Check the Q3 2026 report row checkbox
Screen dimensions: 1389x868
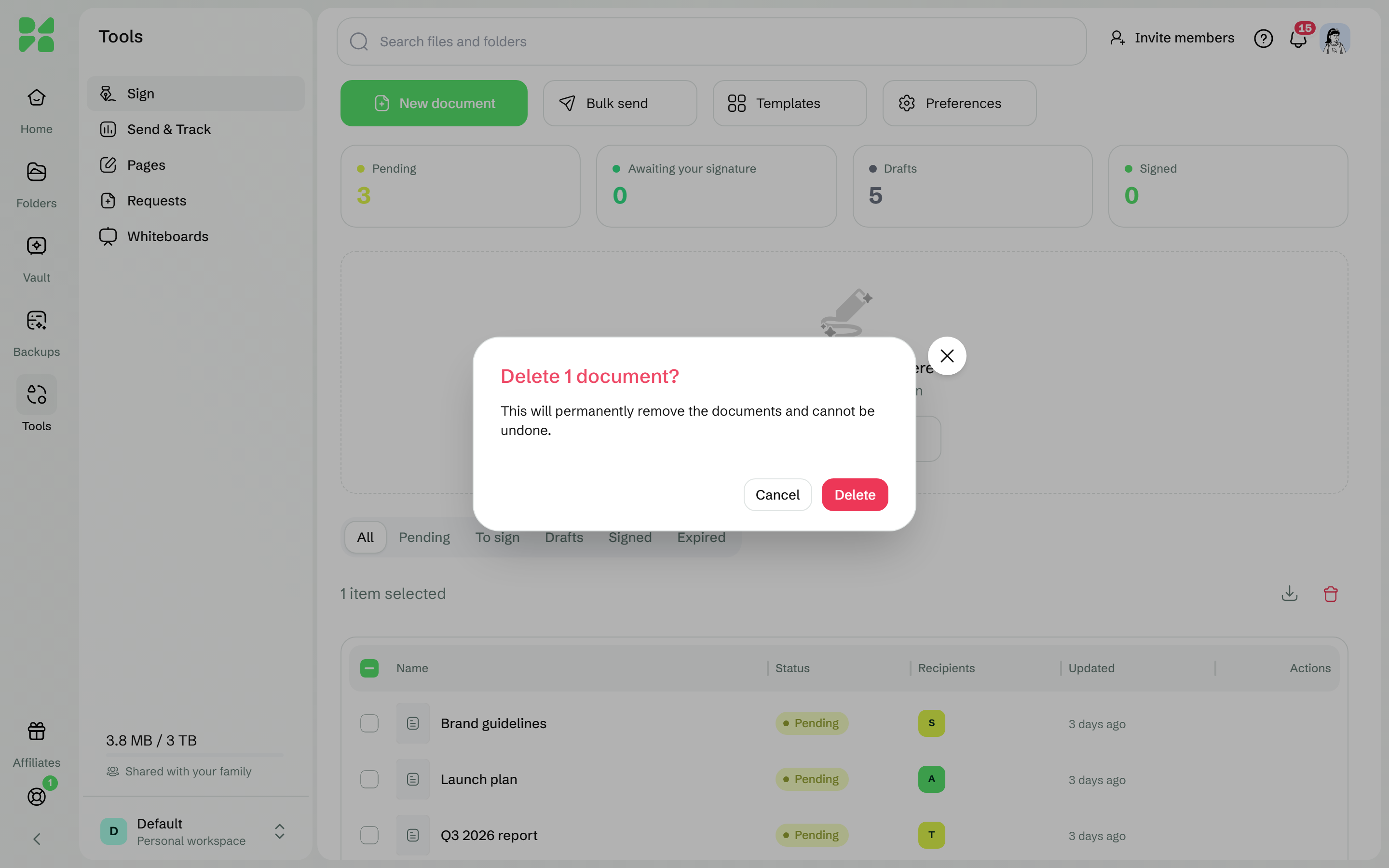(369, 835)
